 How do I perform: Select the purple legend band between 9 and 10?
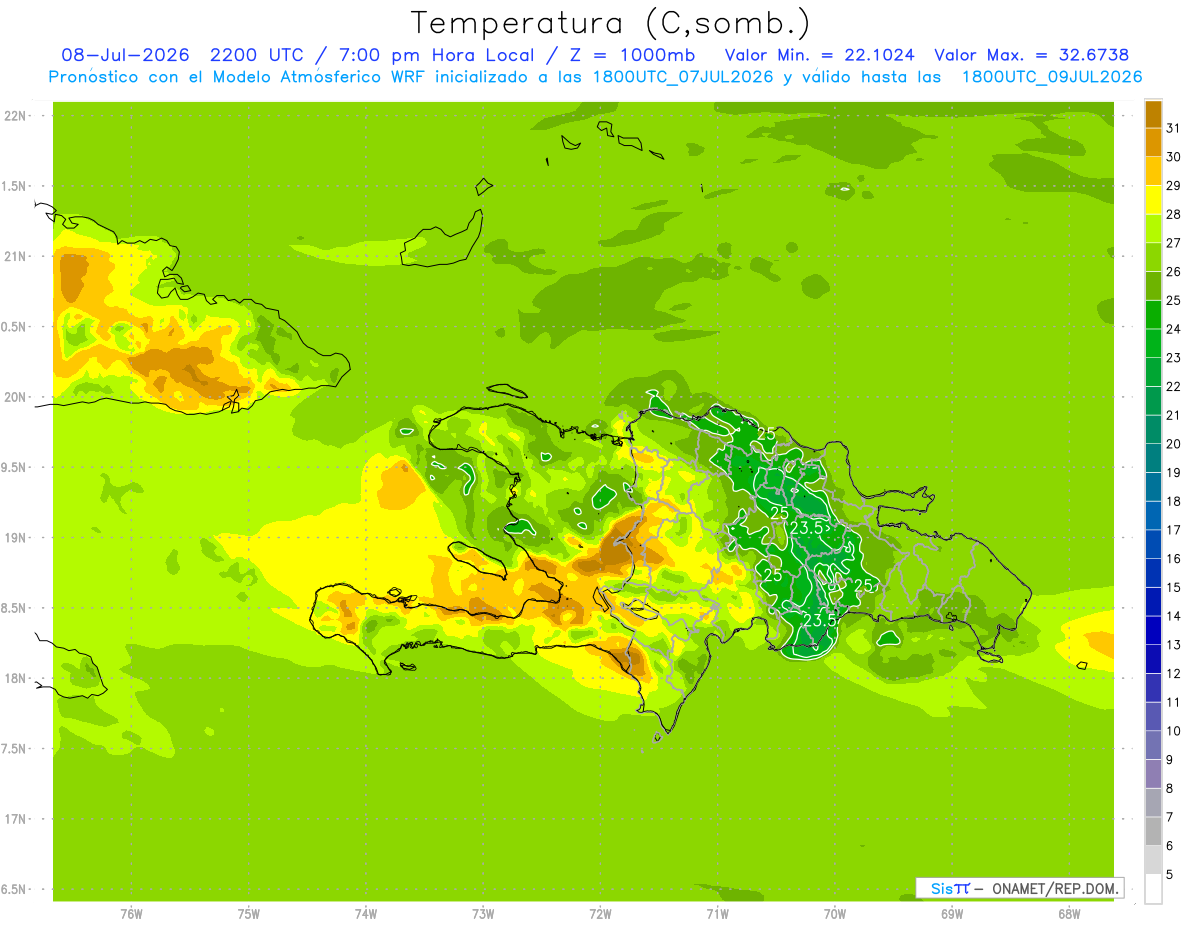click(x=1153, y=745)
